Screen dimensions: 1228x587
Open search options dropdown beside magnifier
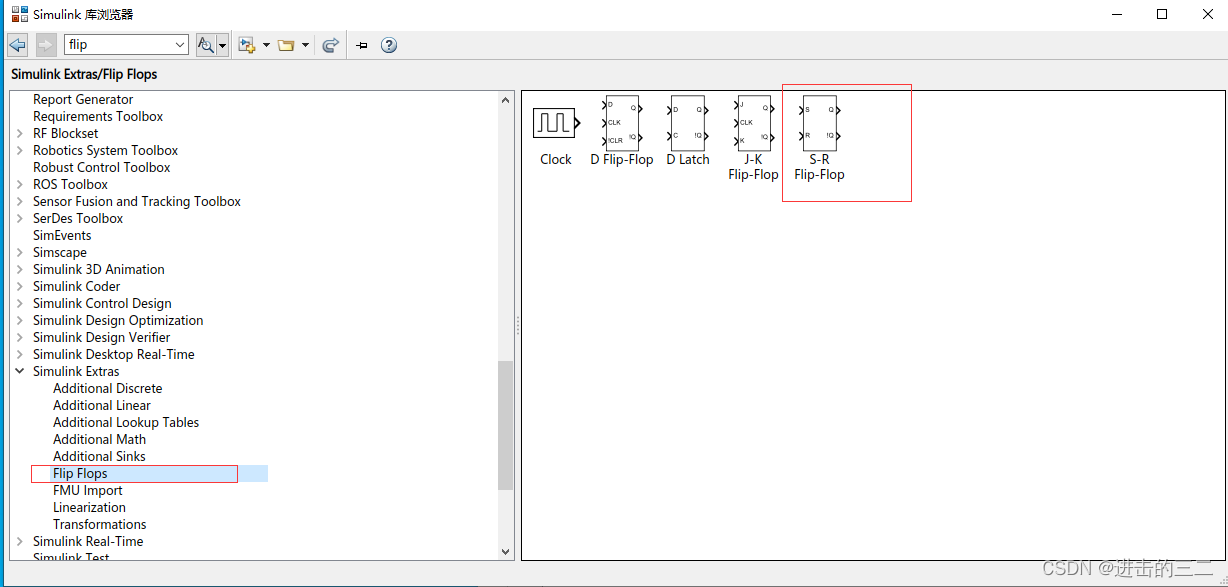point(222,45)
